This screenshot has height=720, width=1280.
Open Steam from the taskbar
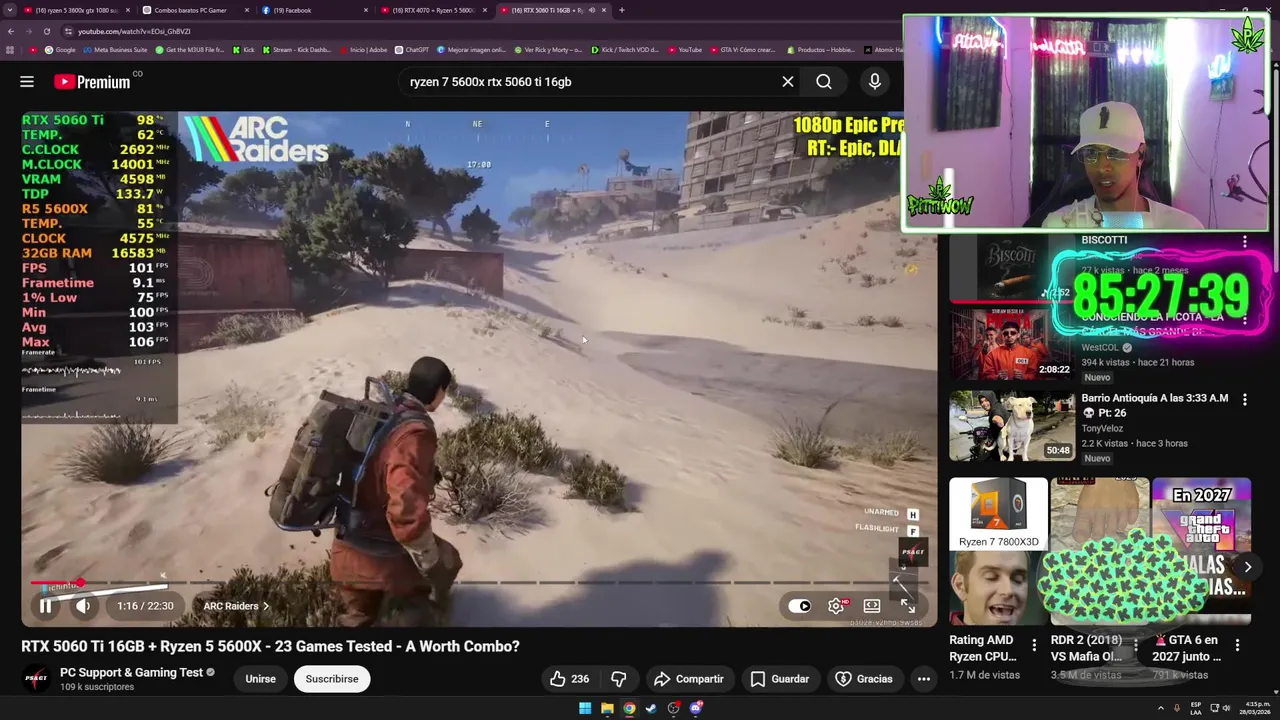[651, 709]
